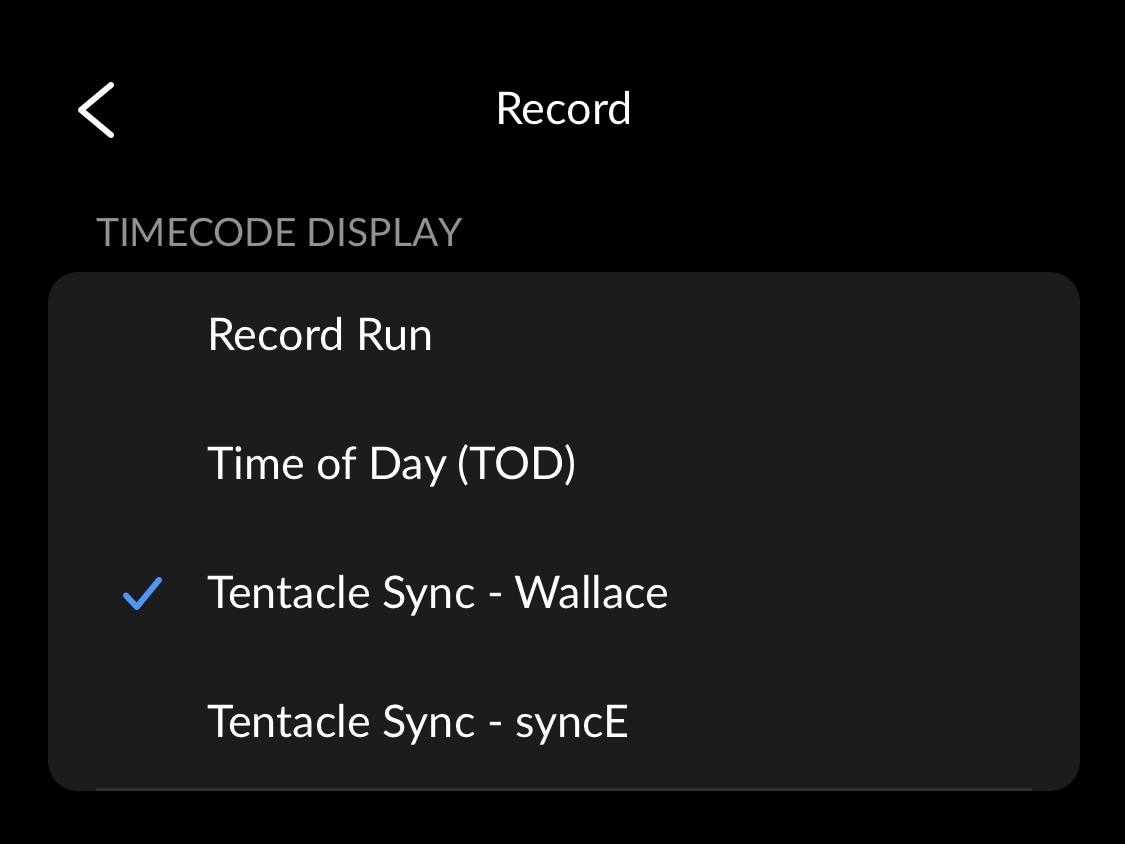The width and height of the screenshot is (1125, 844).
Task: Click the "Time of Day" label text
Action: pyautogui.click(x=326, y=464)
